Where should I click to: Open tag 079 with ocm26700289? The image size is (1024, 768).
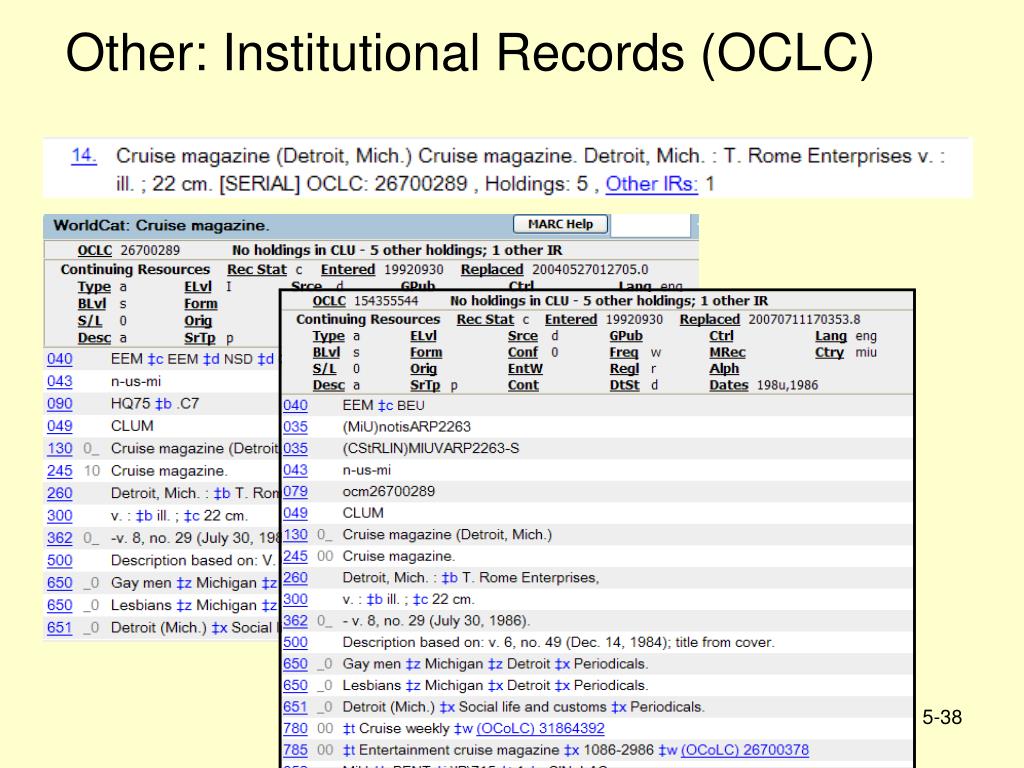pos(295,492)
